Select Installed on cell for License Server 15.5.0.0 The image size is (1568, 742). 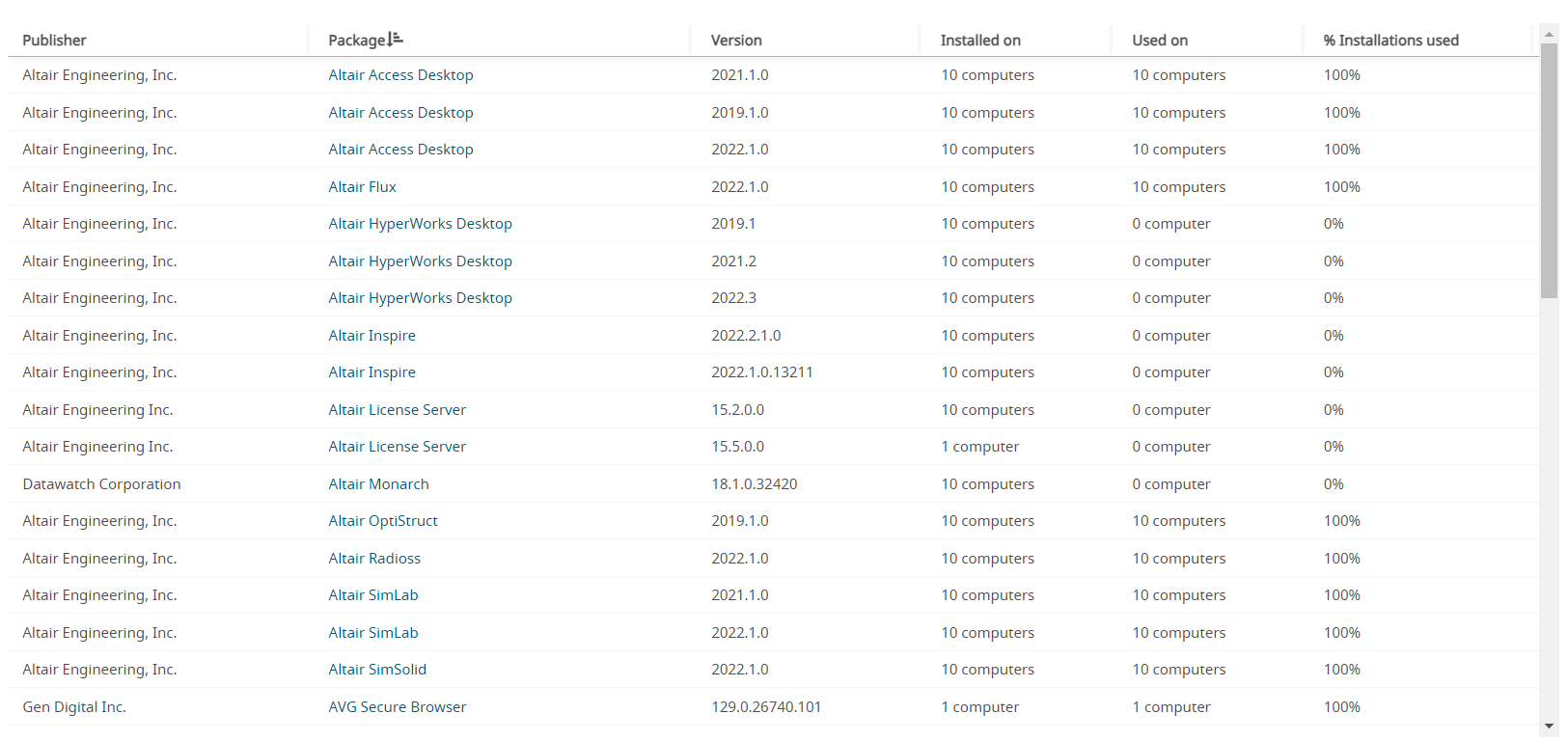[979, 447]
